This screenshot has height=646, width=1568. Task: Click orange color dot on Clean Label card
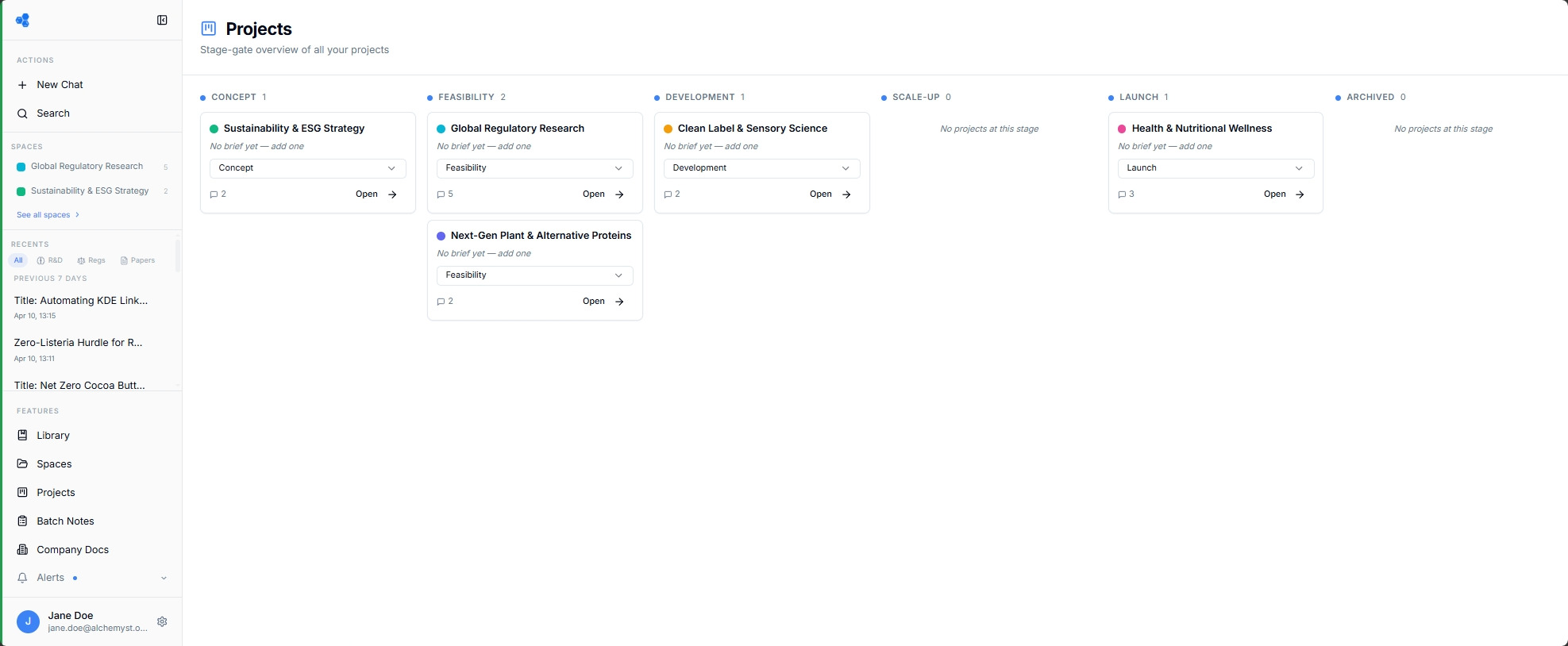point(668,129)
